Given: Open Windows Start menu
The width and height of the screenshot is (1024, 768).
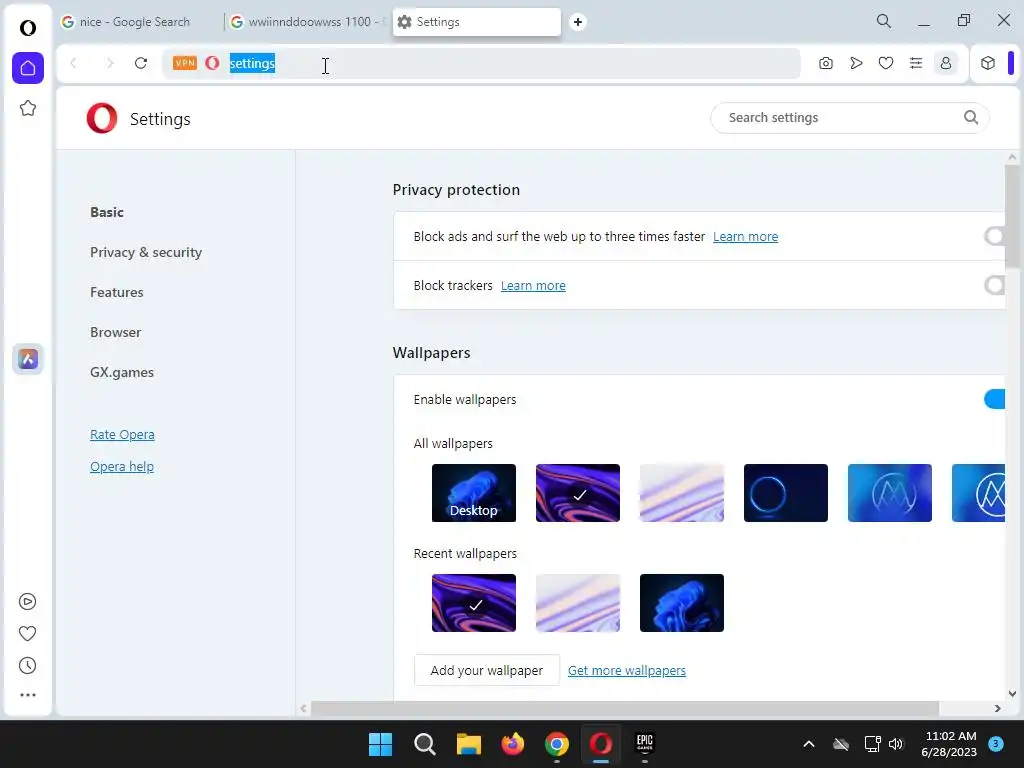Looking at the screenshot, I should tap(380, 744).
